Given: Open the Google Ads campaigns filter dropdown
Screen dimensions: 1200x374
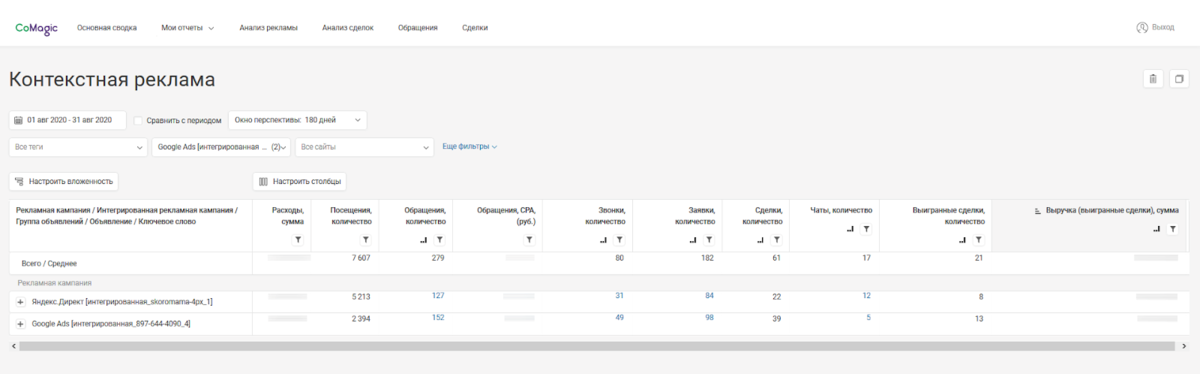Looking at the screenshot, I should [222, 147].
